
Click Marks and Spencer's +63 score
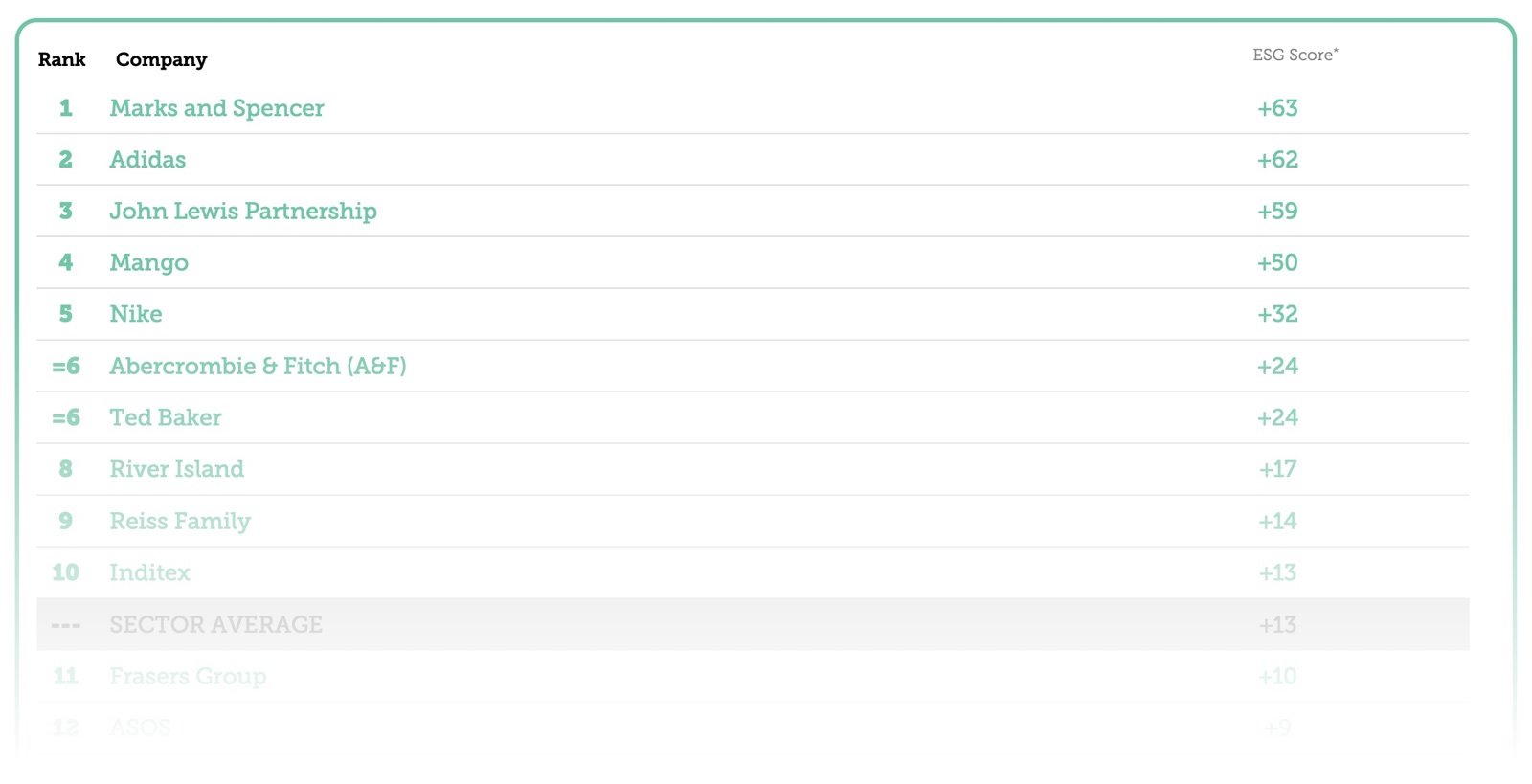[1277, 108]
